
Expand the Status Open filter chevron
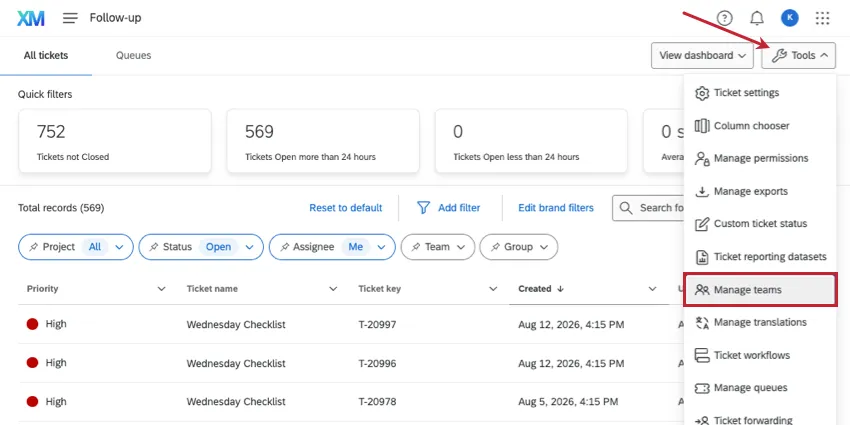click(249, 247)
